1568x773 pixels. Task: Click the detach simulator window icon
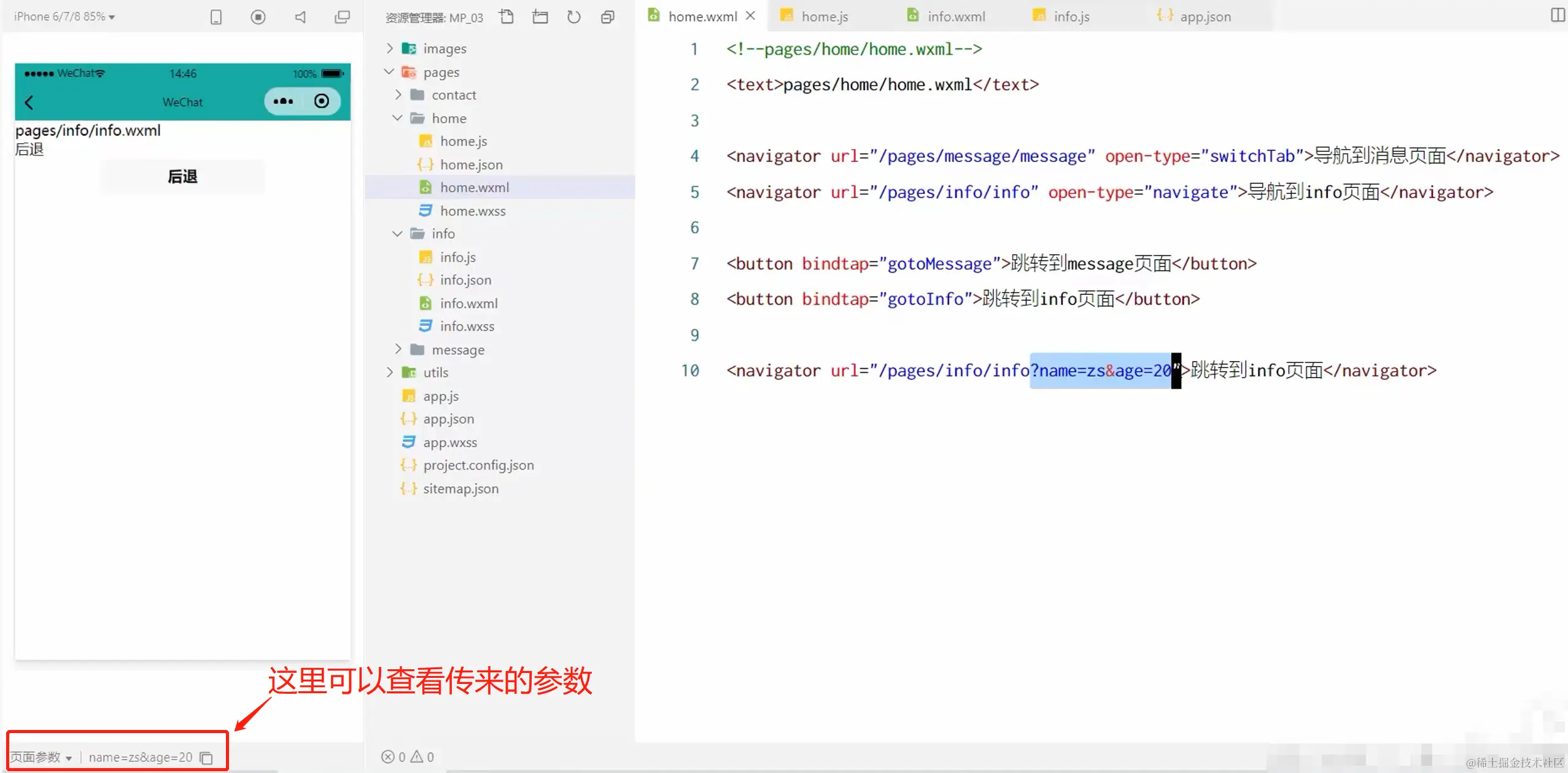pos(342,17)
